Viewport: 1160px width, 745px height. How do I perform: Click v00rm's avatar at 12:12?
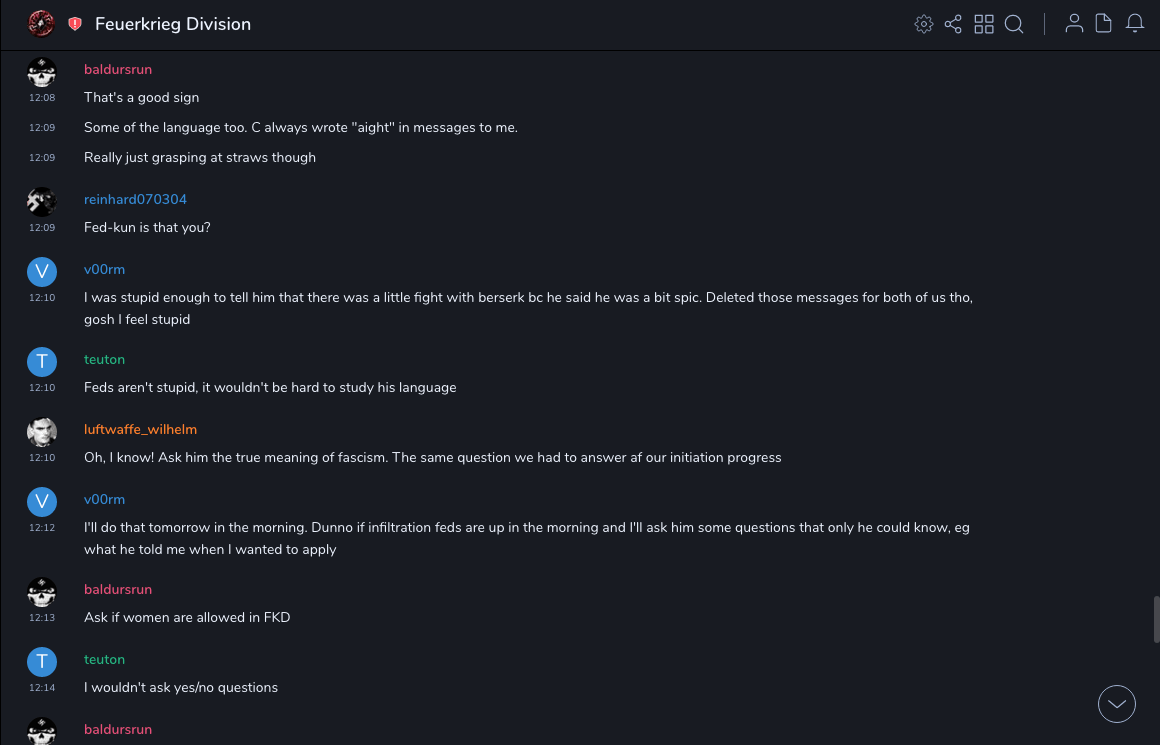(41, 501)
